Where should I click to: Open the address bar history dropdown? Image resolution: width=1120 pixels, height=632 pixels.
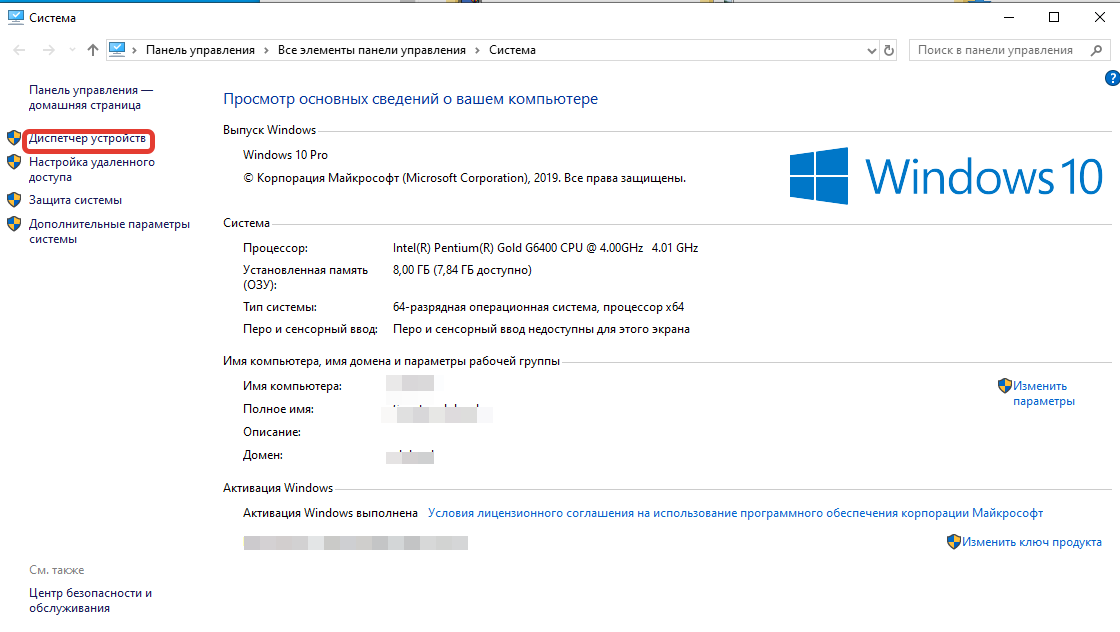click(x=871, y=51)
